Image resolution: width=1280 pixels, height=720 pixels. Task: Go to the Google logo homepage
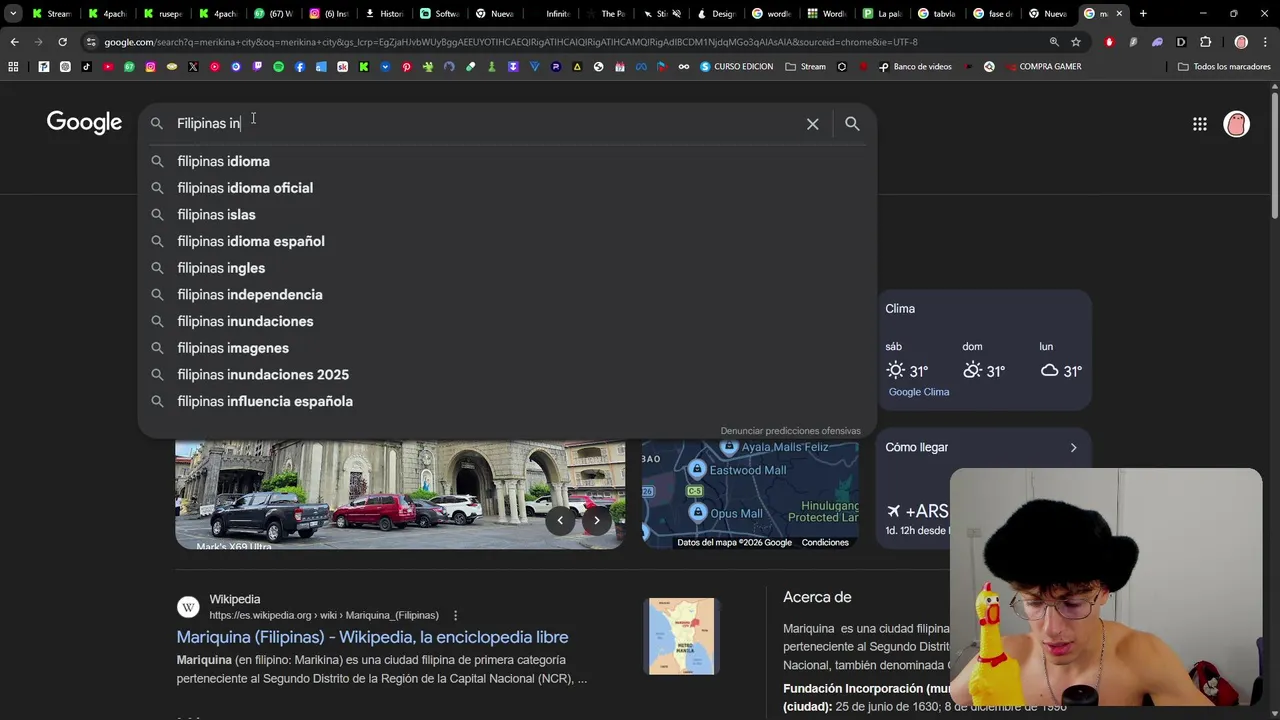coord(84,123)
